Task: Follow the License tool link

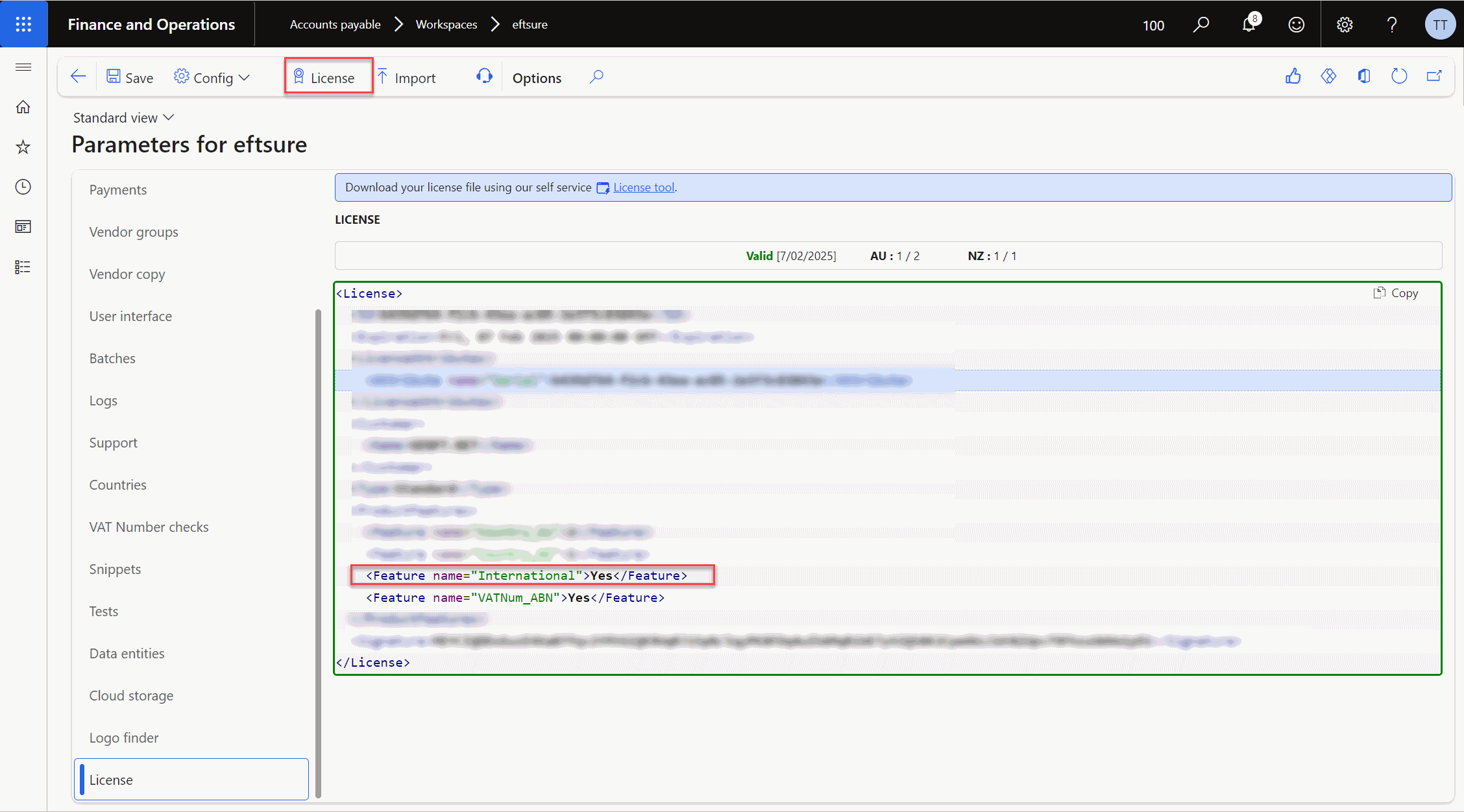Action: (x=644, y=187)
